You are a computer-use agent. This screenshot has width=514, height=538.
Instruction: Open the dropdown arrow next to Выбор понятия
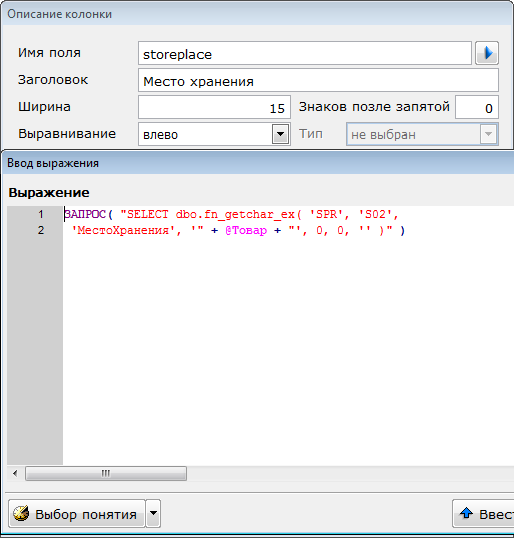[x=153, y=514]
